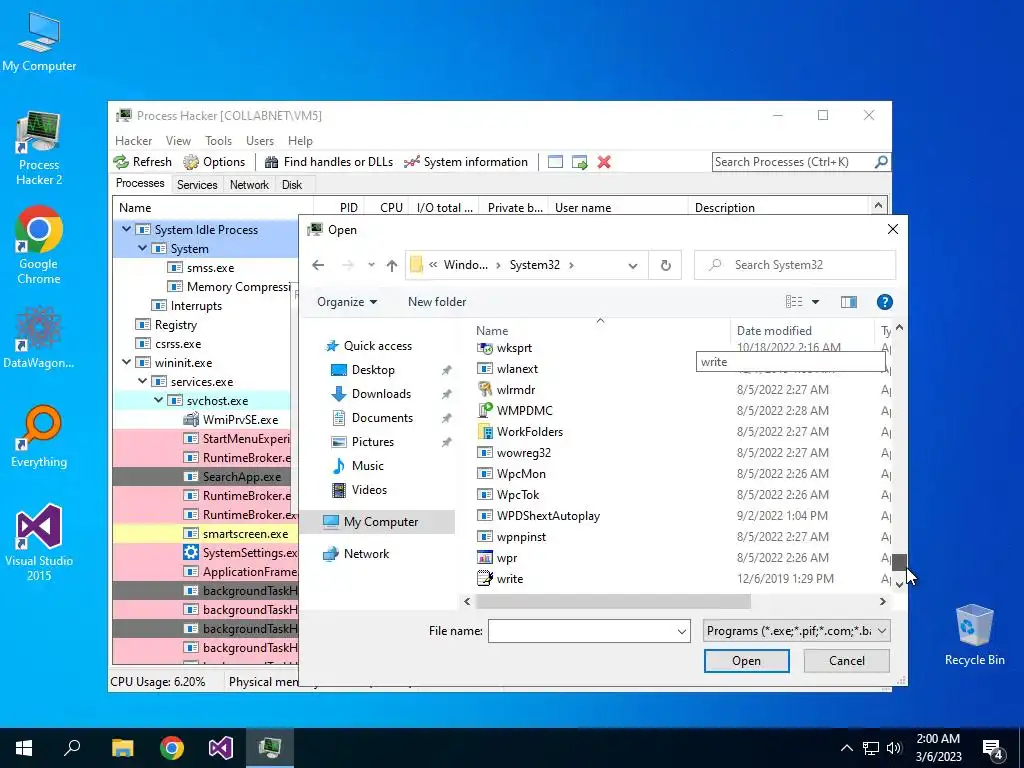
Task: Switch to the Network tab
Action: tap(249, 185)
